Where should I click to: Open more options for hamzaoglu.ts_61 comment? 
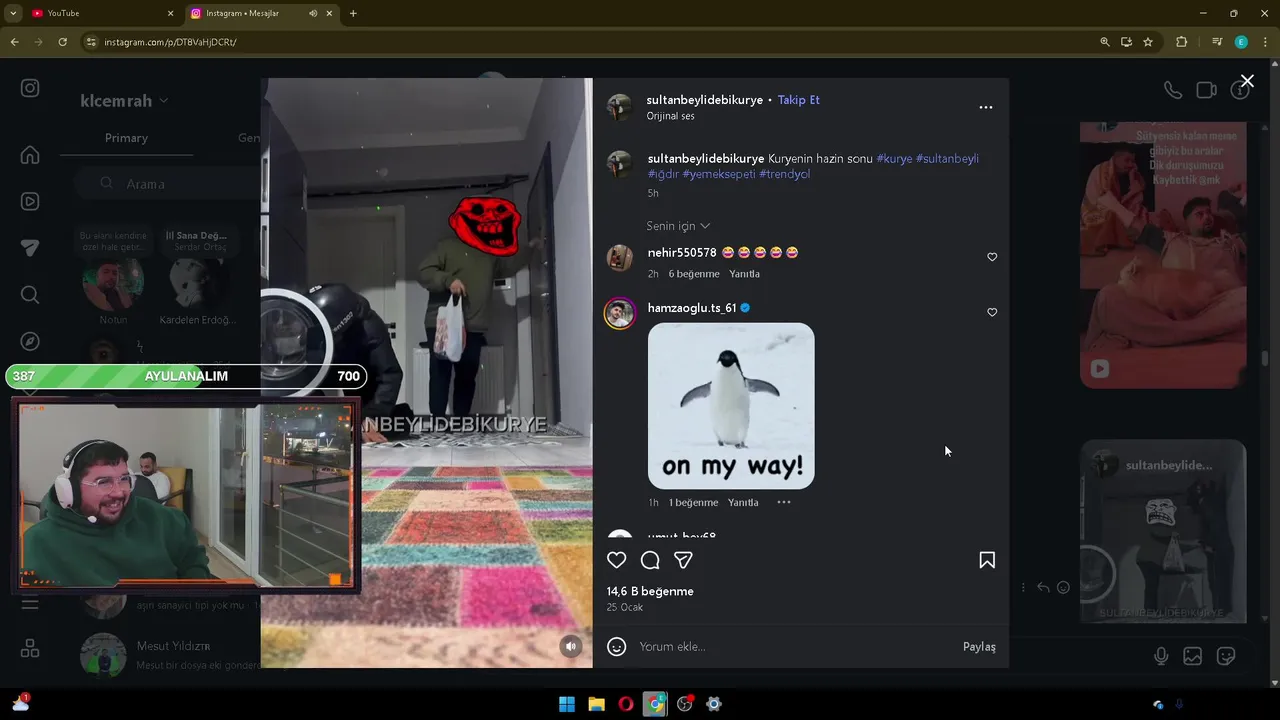[784, 502]
